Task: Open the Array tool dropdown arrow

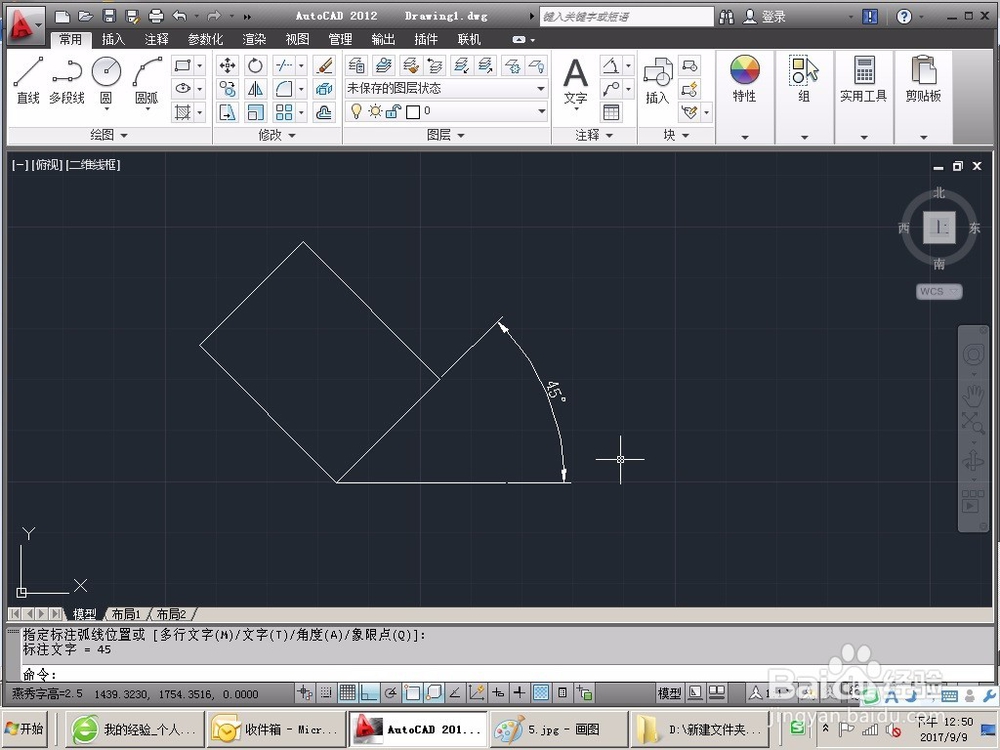Action: 301,112
